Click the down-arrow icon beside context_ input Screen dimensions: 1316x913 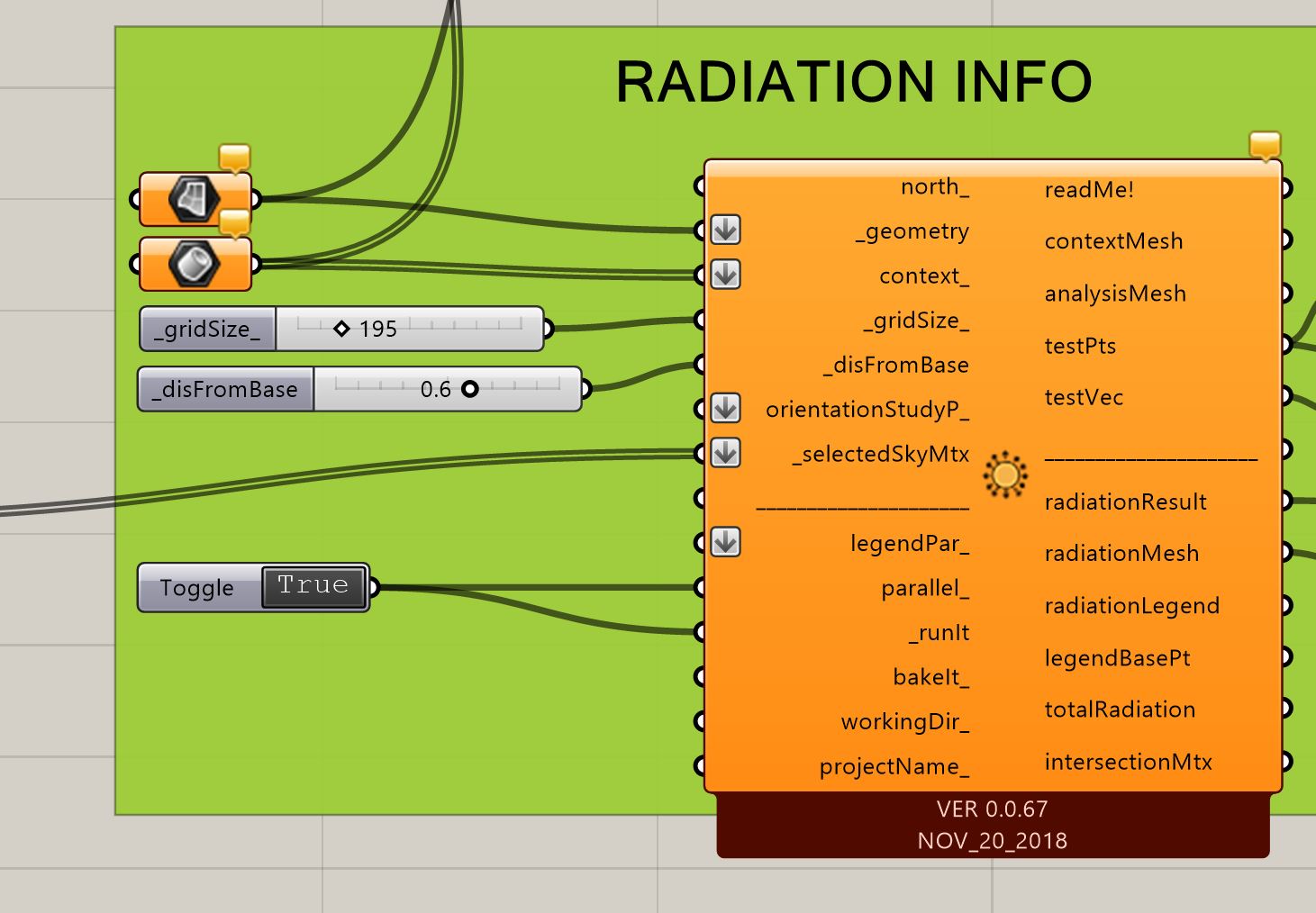tap(725, 275)
